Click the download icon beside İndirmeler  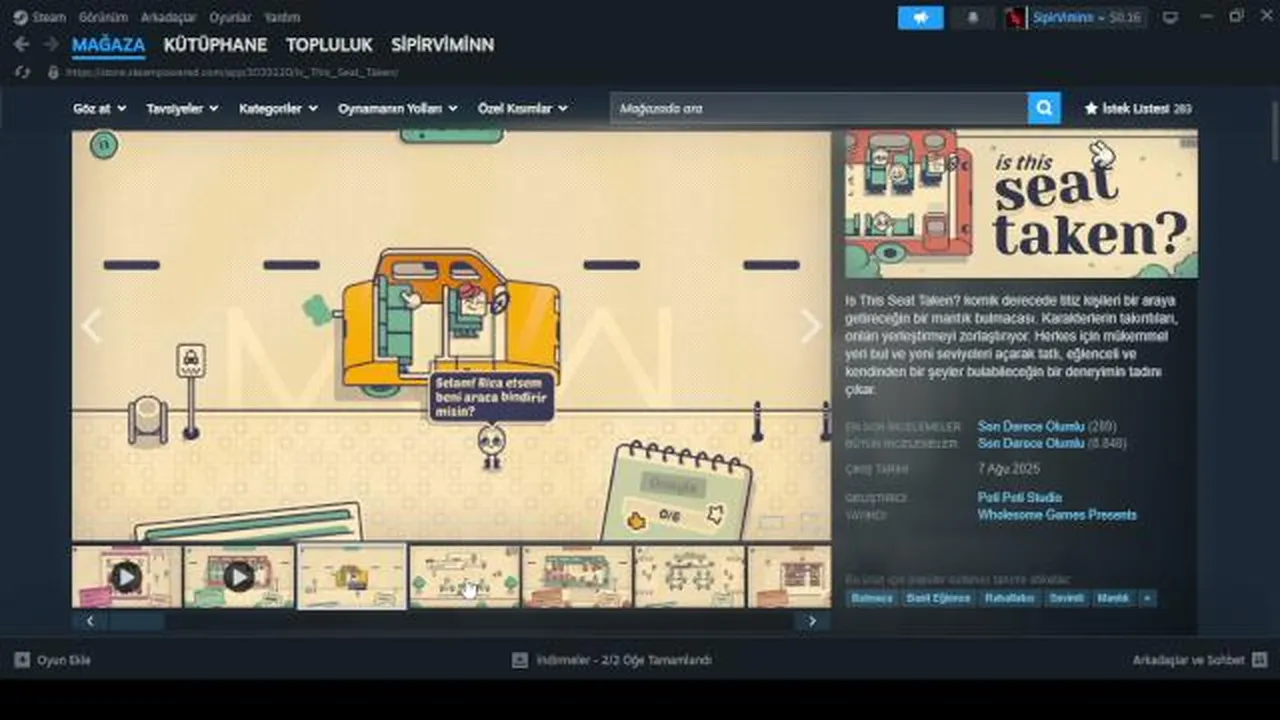[519, 660]
